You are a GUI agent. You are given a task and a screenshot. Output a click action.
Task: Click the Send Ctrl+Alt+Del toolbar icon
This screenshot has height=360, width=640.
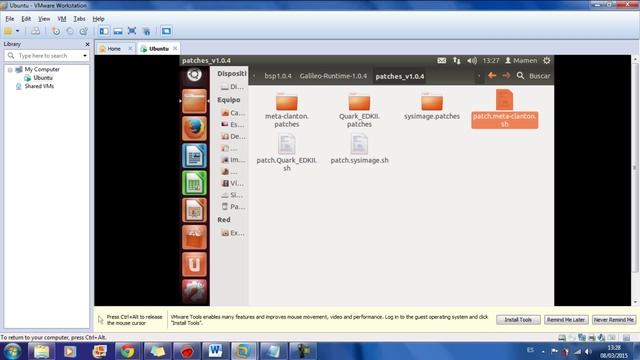click(36, 31)
